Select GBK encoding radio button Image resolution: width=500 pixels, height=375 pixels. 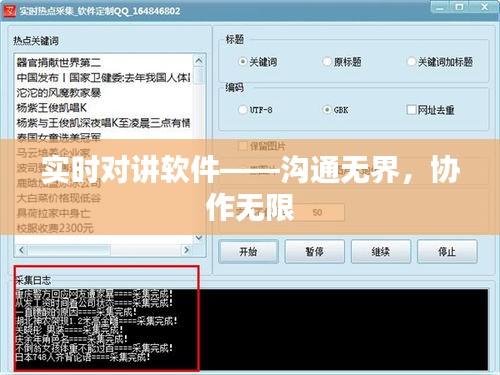[327, 110]
